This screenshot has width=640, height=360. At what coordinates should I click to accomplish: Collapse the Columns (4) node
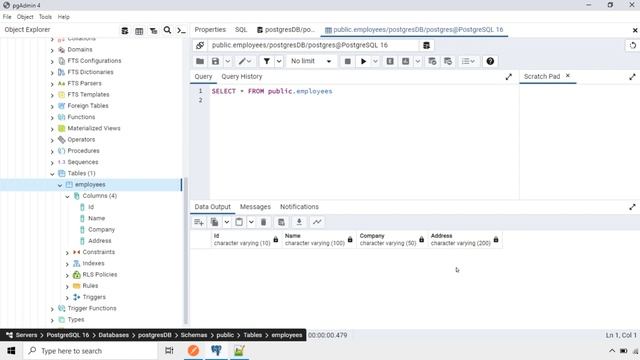[x=67, y=196]
